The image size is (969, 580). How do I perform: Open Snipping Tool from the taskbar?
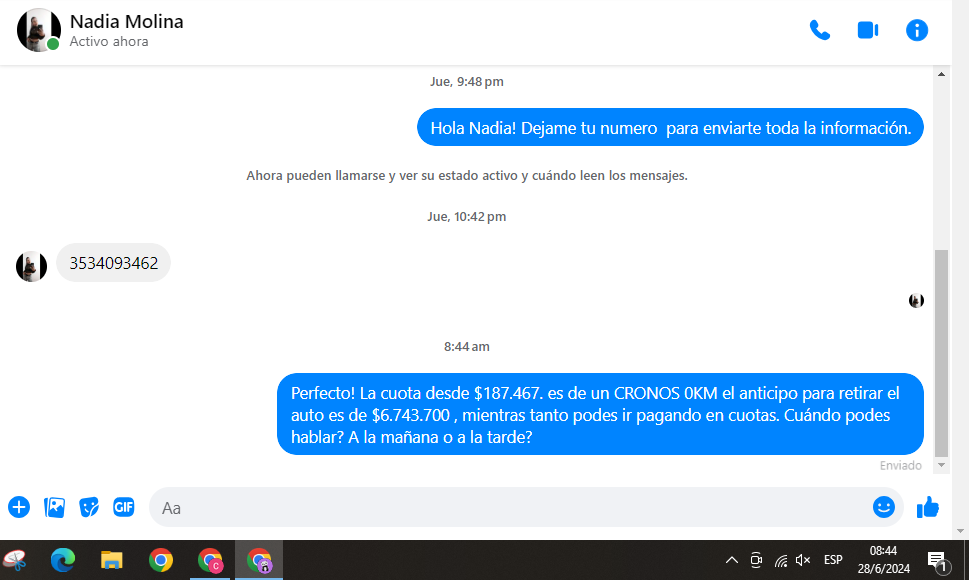point(15,560)
